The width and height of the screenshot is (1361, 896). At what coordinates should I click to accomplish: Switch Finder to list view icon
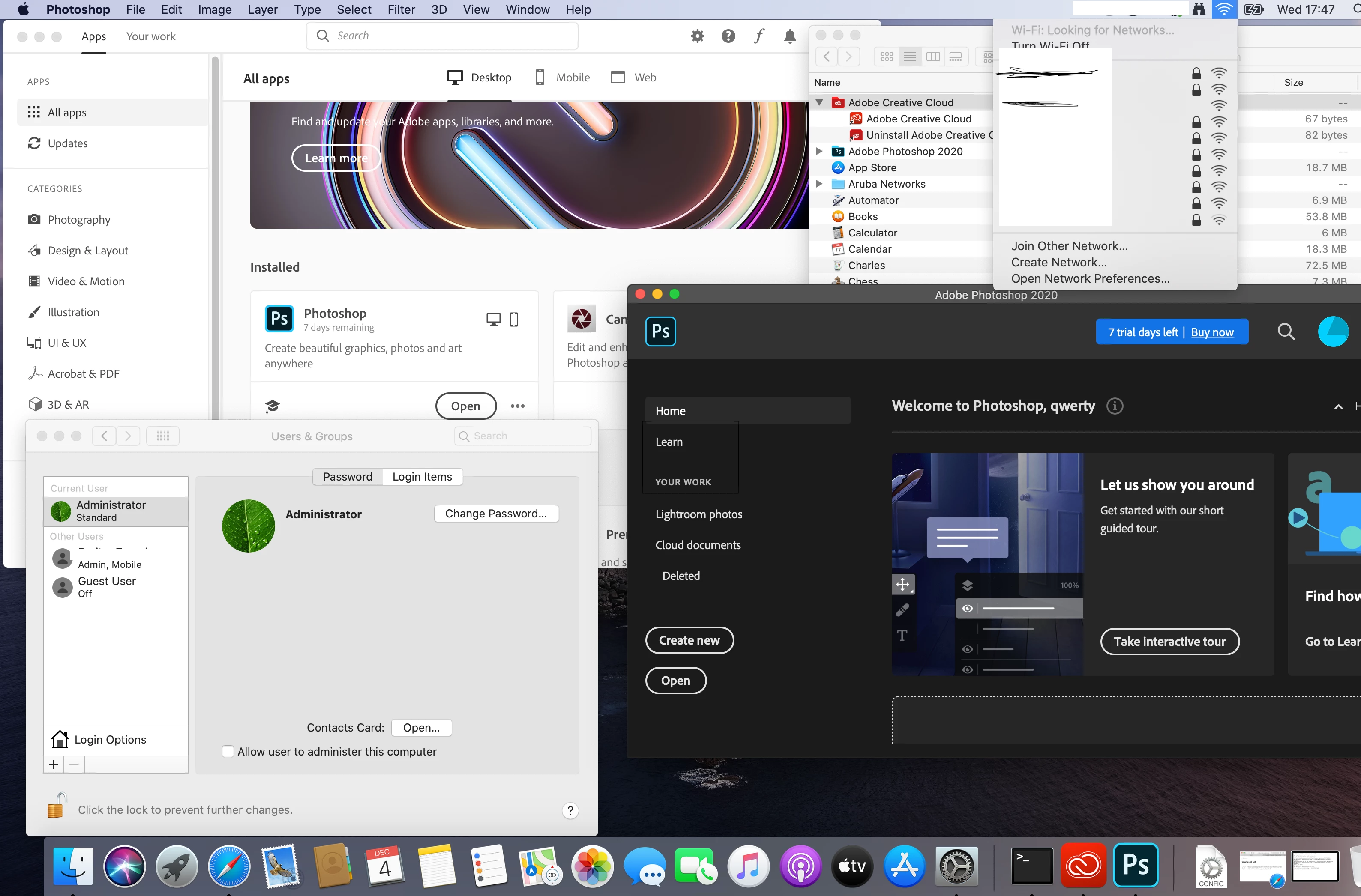910,57
